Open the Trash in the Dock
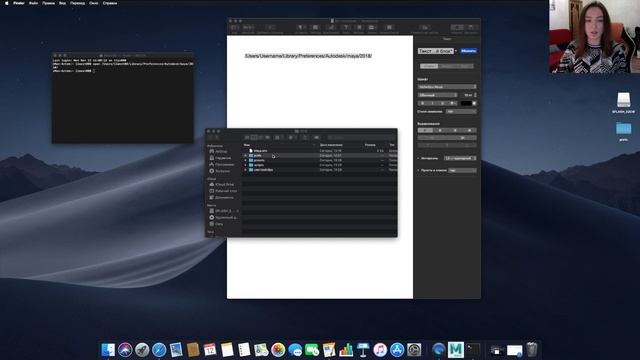640x360 pixels. tap(531, 350)
